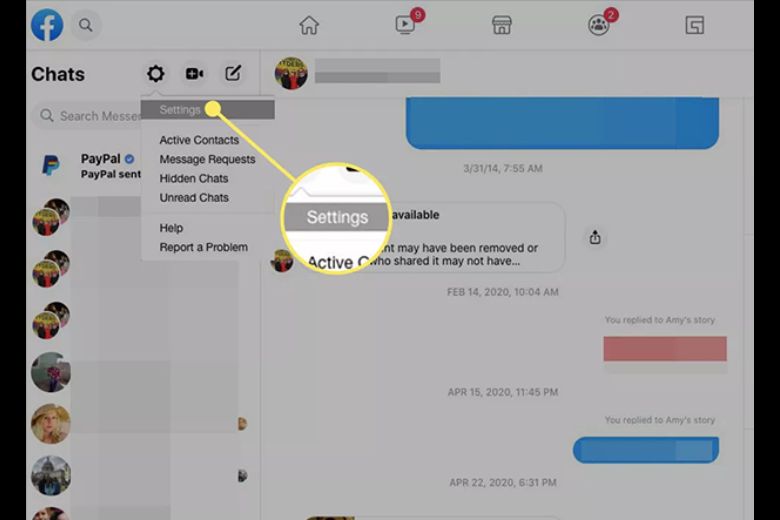
Task: Select Unread Chats menu item
Action: tap(194, 198)
